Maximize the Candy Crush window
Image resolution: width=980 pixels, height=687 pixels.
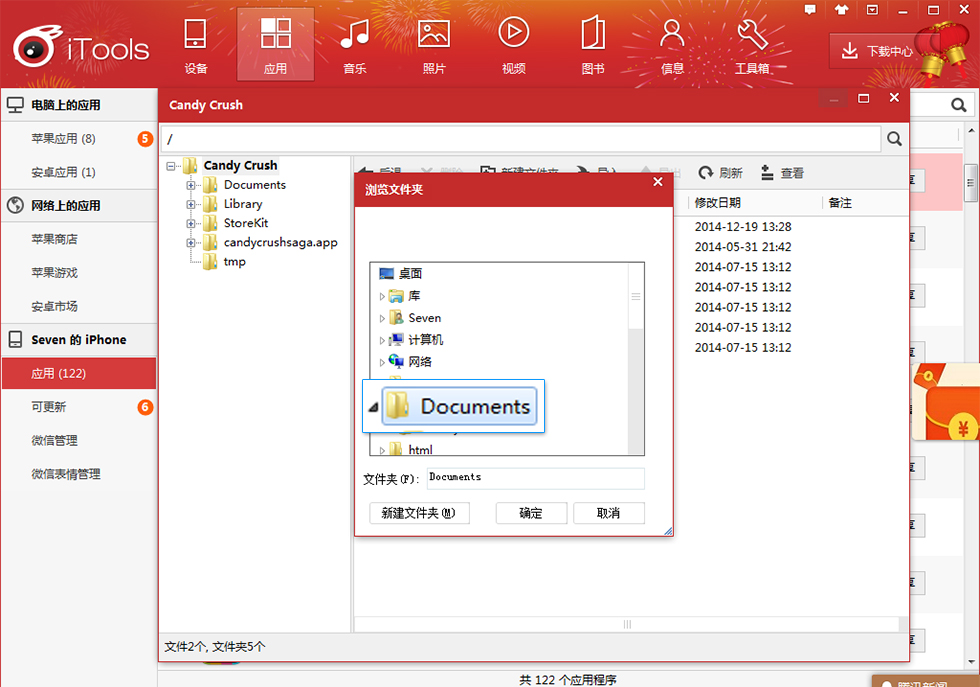tap(863, 98)
